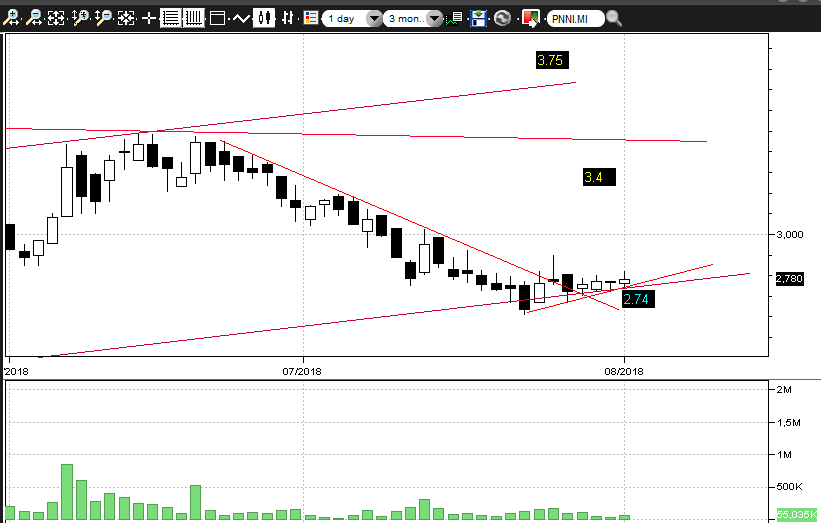Switch to OHLC bar chart style
Viewport: 821px width, 523px height.
[x=287, y=18]
